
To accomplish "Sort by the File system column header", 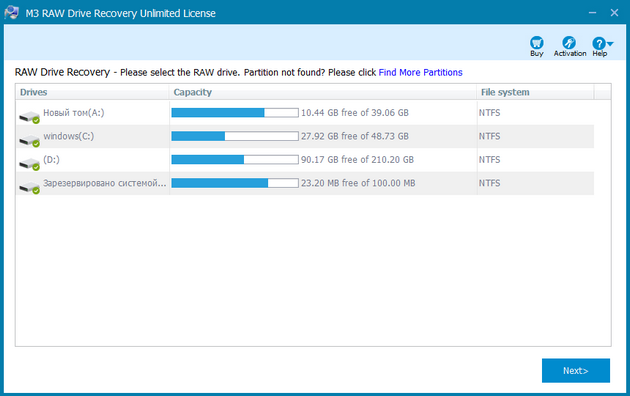I will click(535, 92).
